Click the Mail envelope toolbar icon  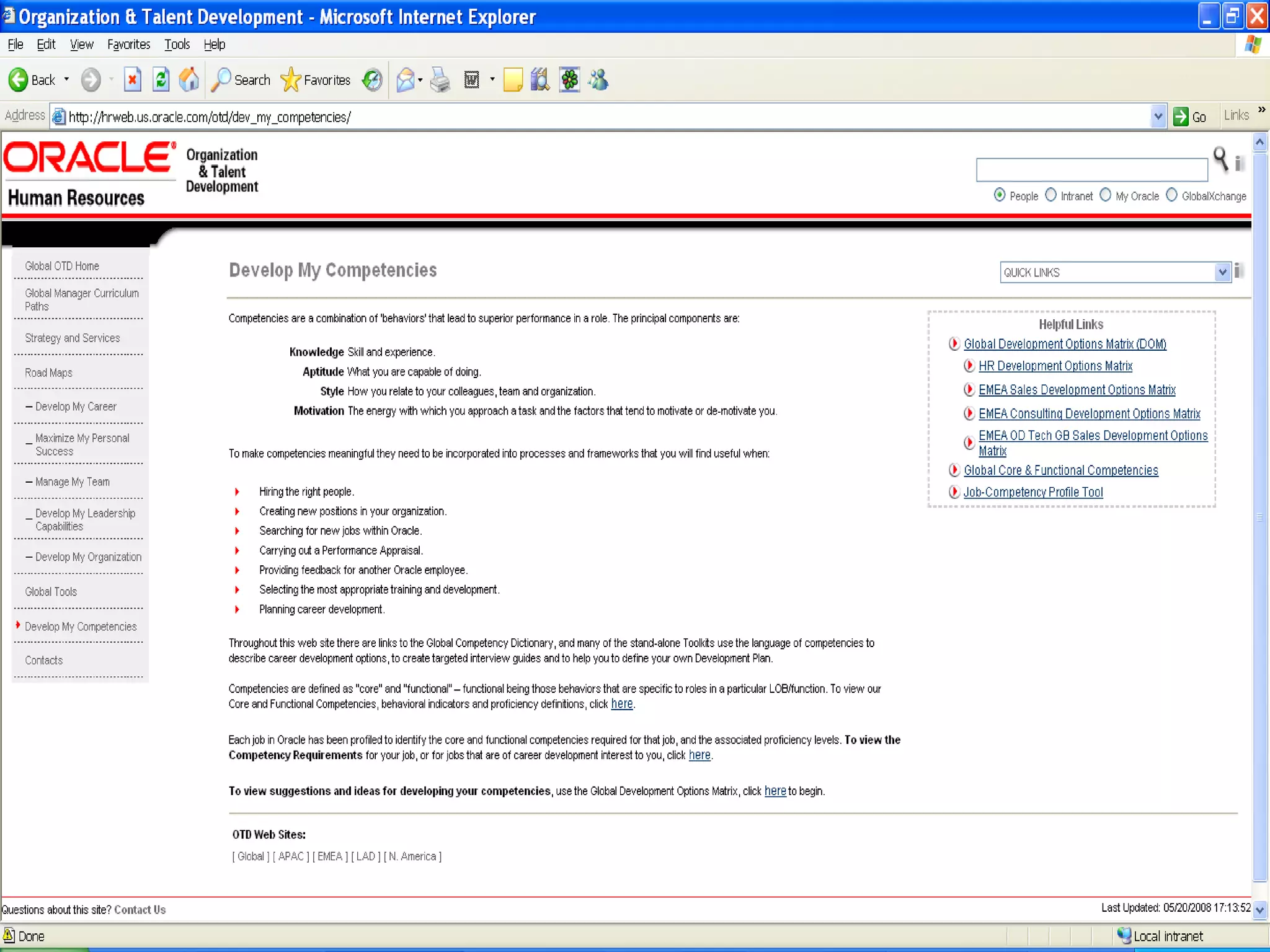click(405, 80)
